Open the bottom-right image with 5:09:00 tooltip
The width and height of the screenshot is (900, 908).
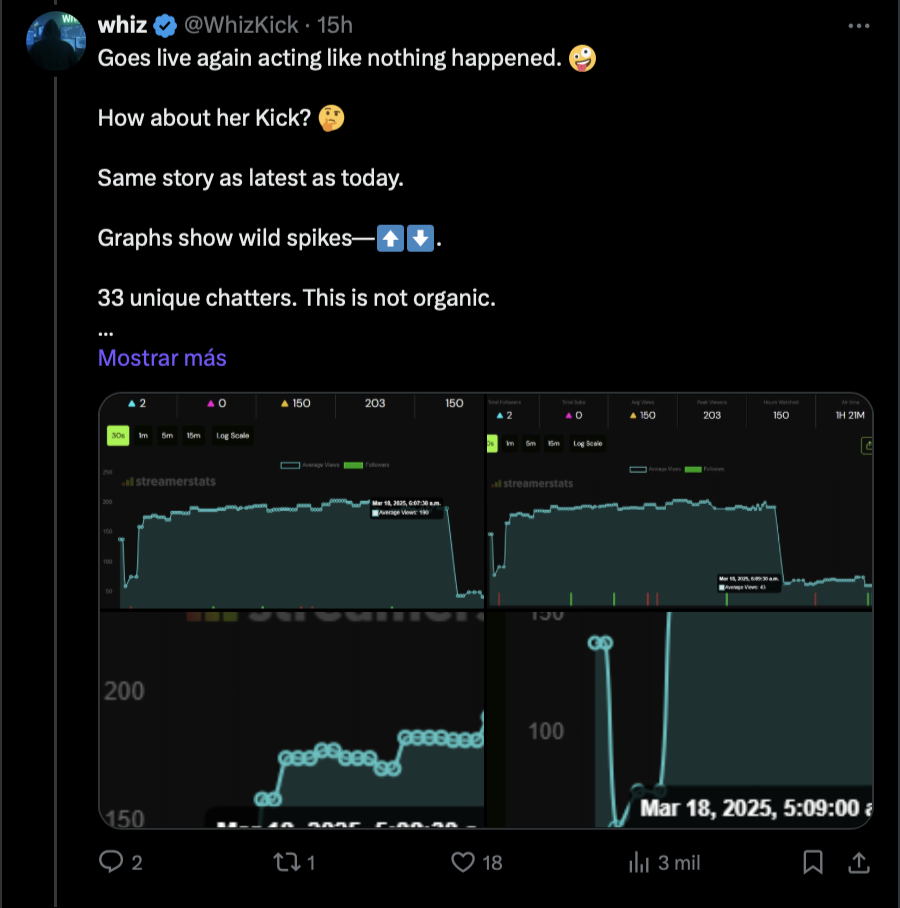(680, 720)
